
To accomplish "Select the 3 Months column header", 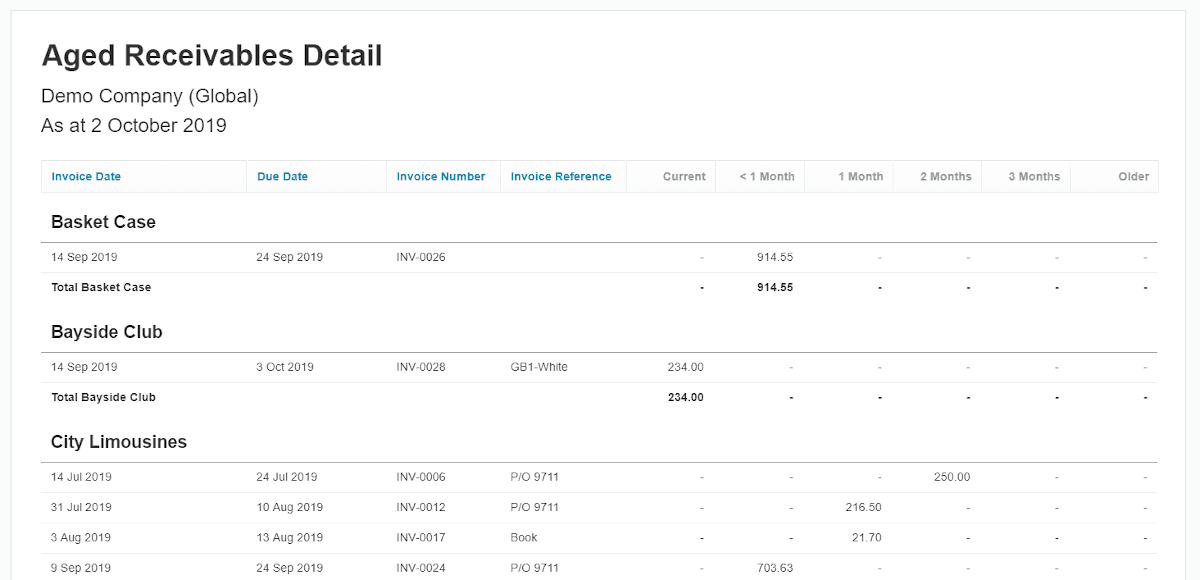I will [x=1034, y=176].
